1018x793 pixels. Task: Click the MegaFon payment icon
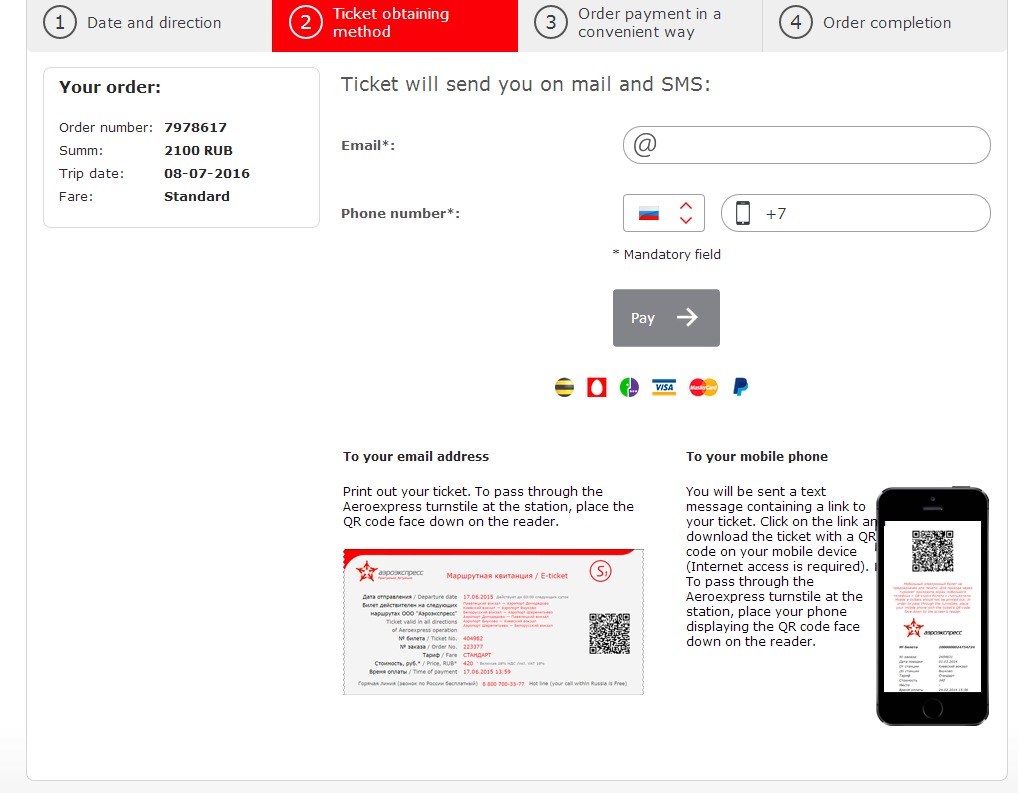628,387
